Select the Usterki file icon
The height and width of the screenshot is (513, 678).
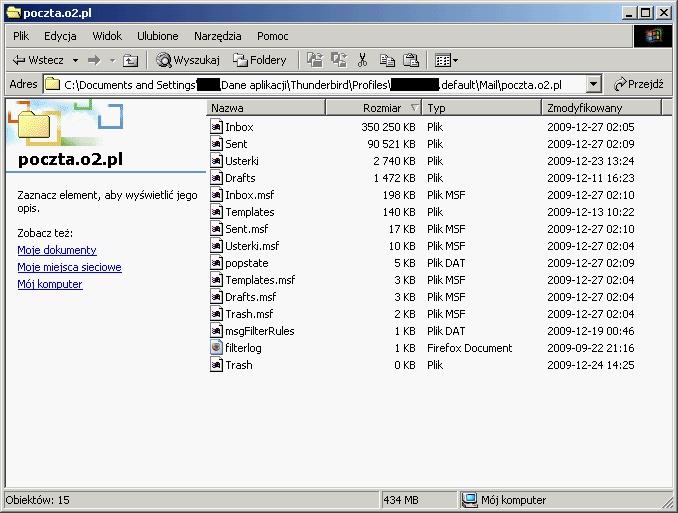[x=216, y=160]
